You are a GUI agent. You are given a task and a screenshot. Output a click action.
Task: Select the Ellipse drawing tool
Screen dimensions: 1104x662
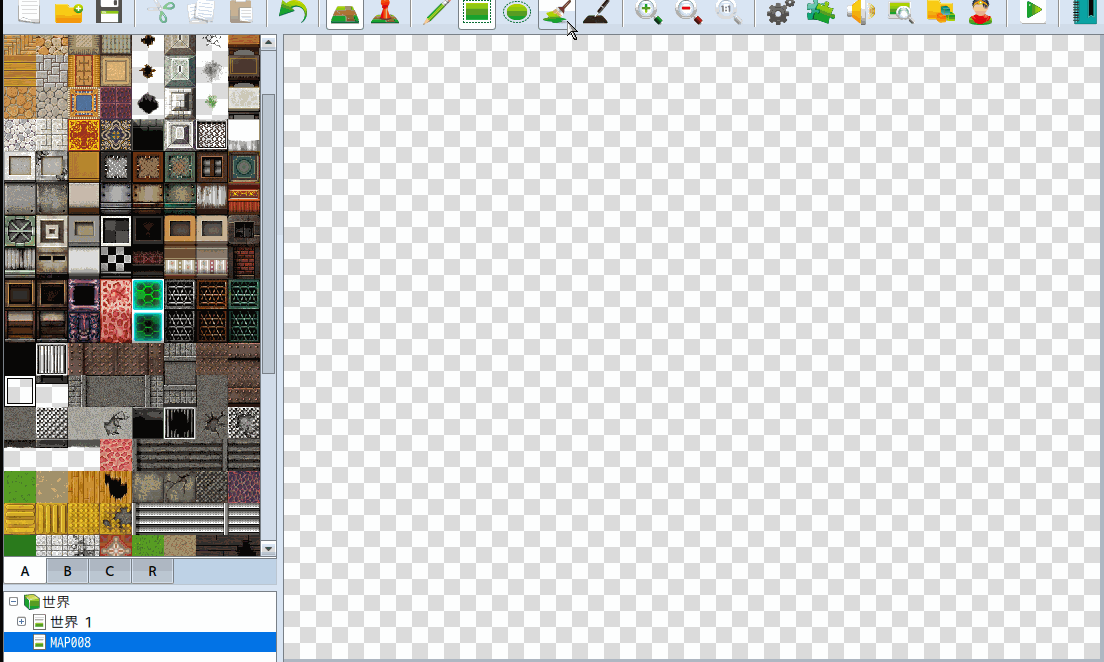tap(517, 11)
